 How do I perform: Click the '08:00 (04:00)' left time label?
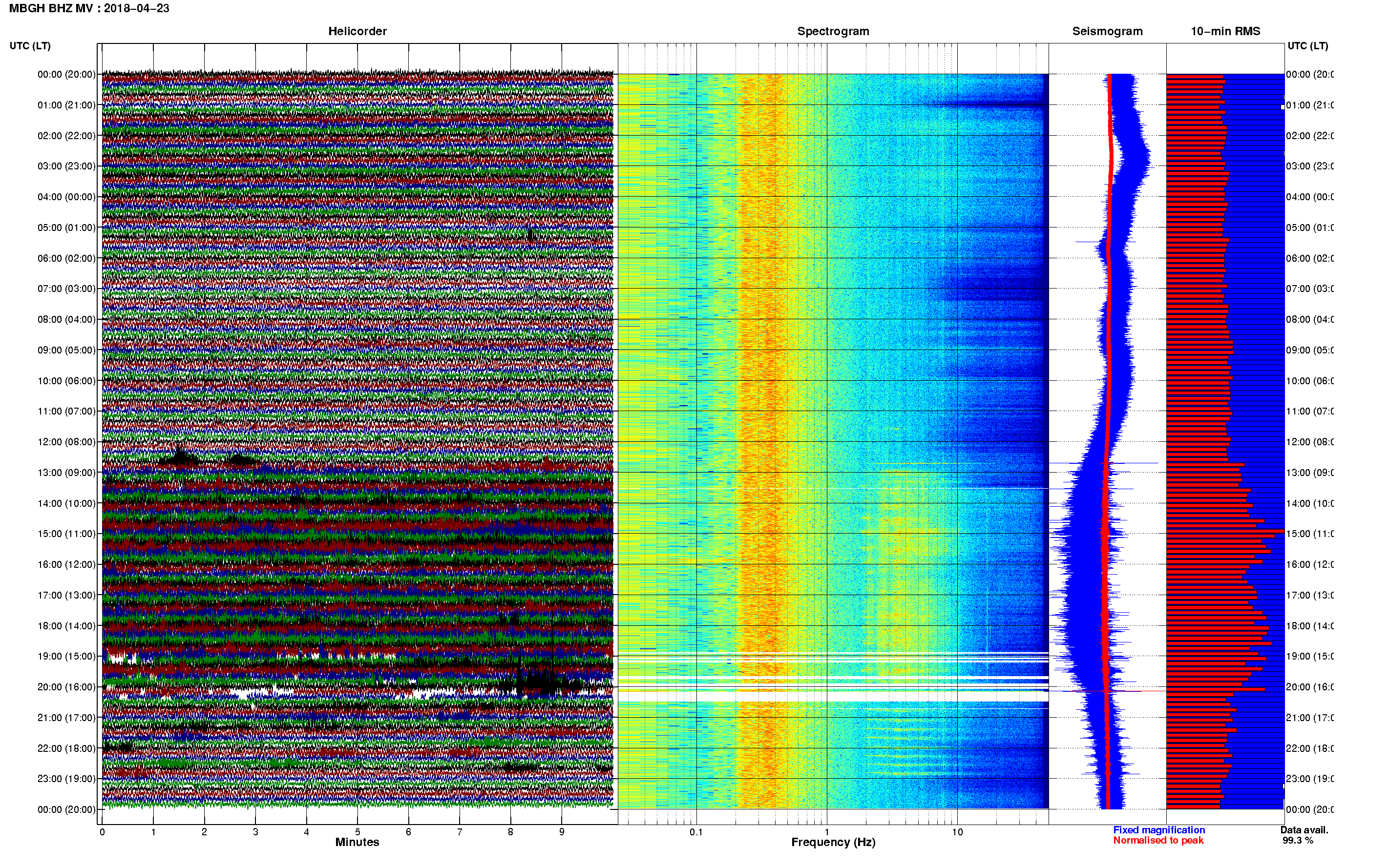66,319
